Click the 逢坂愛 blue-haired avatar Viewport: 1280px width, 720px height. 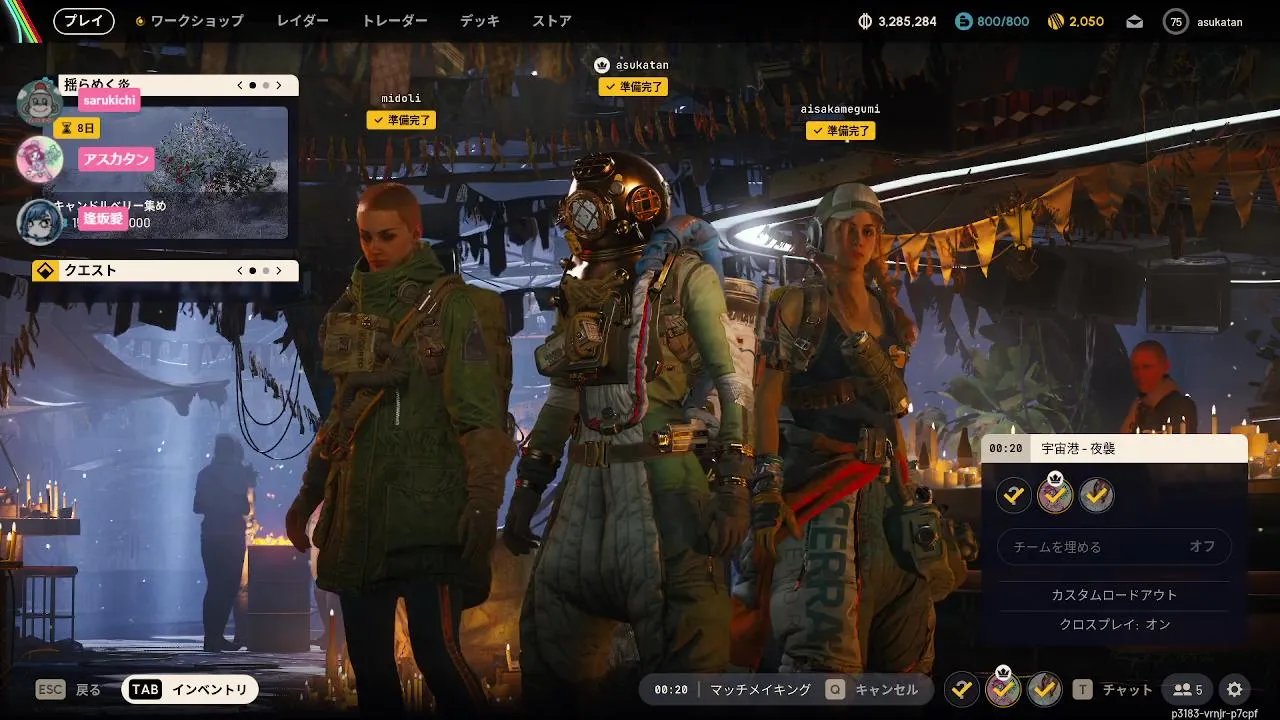[x=40, y=221]
